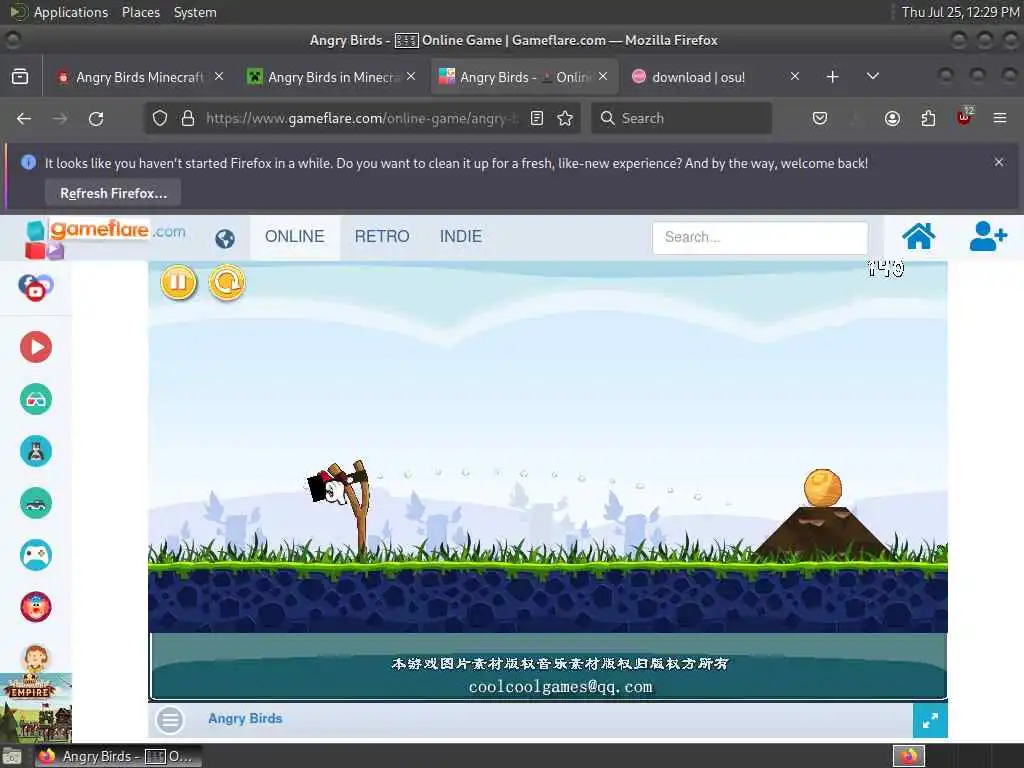The width and height of the screenshot is (1024, 768).
Task: Open the Firefox account icon
Action: click(892, 118)
